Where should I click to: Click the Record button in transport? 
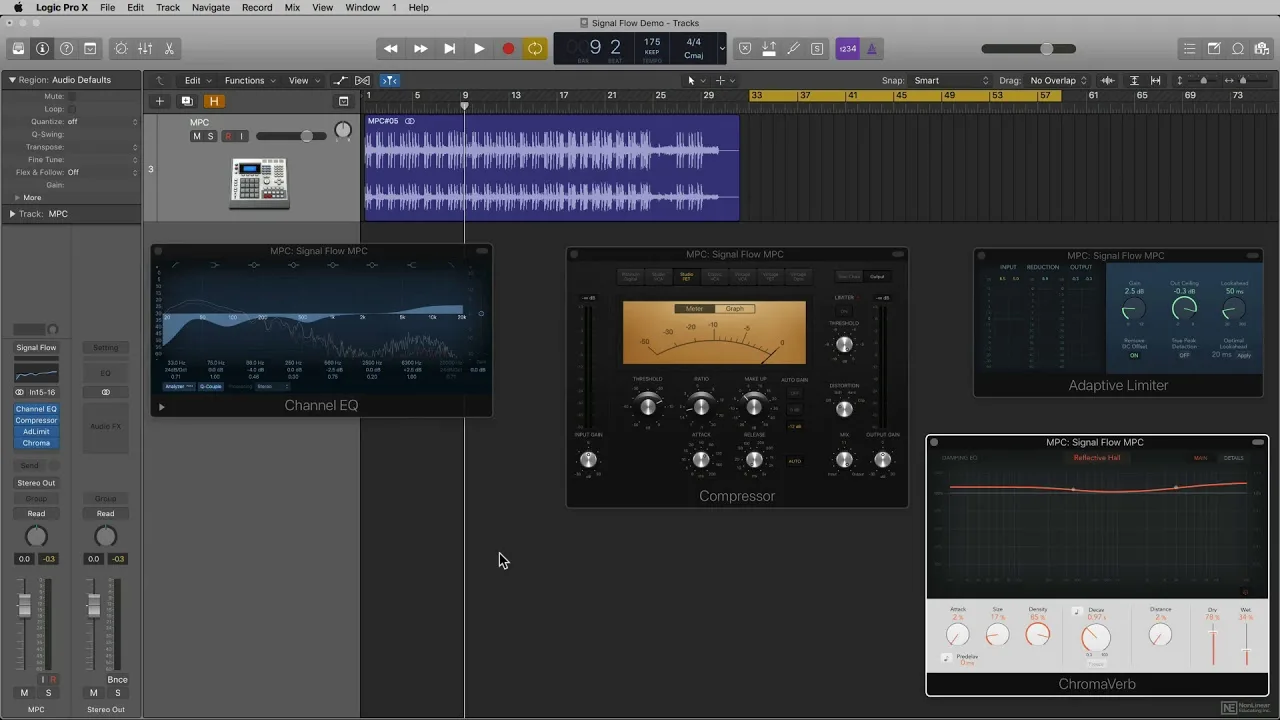tap(508, 49)
